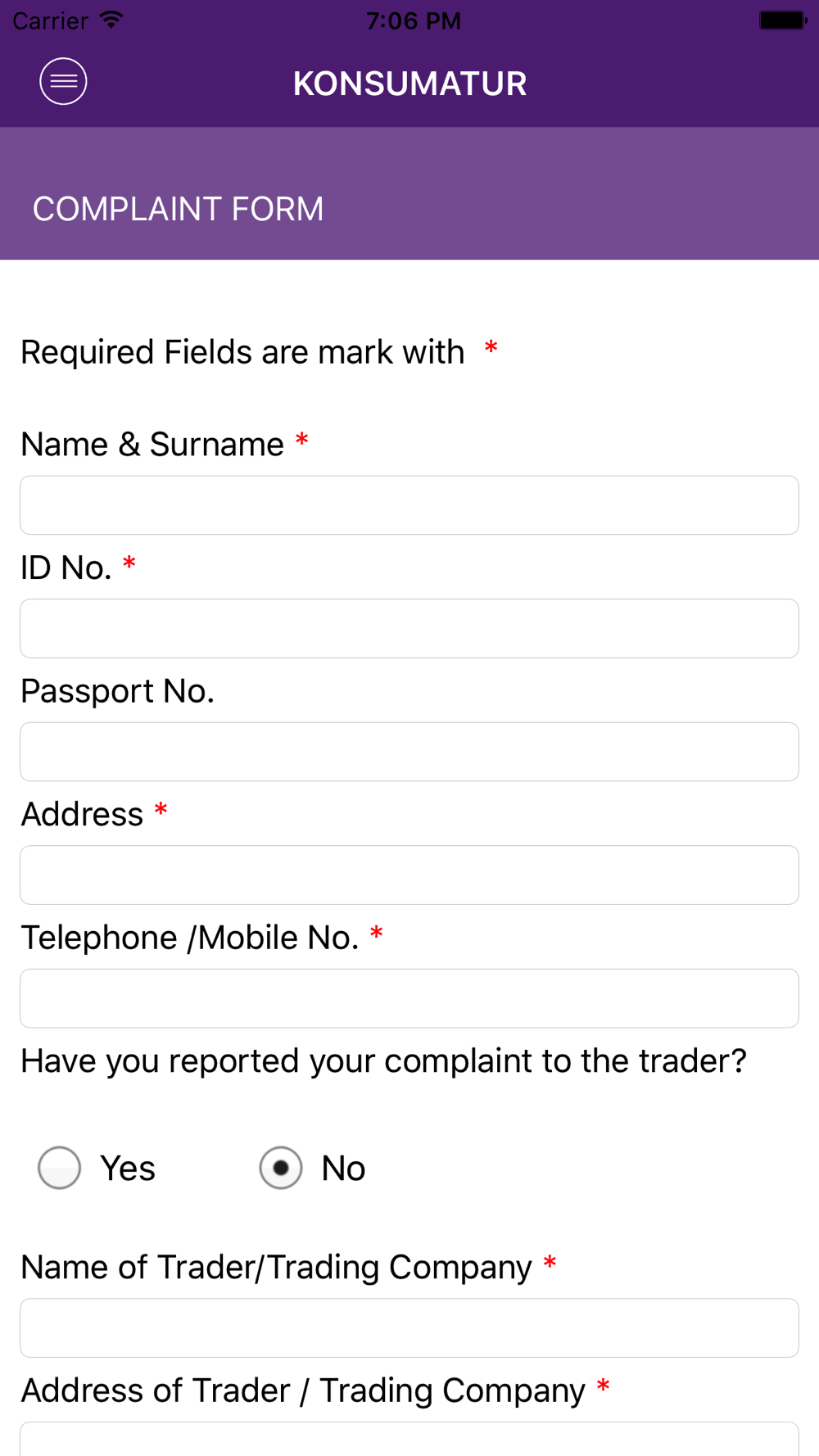Image resolution: width=819 pixels, height=1456 pixels.
Task: Select the No radio button
Action: pyautogui.click(x=281, y=1168)
